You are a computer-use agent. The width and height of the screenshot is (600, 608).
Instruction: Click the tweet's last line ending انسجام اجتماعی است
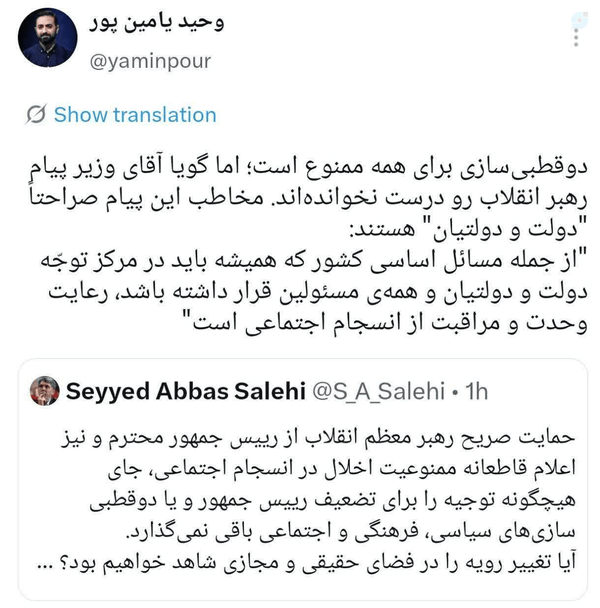pyautogui.click(x=390, y=323)
